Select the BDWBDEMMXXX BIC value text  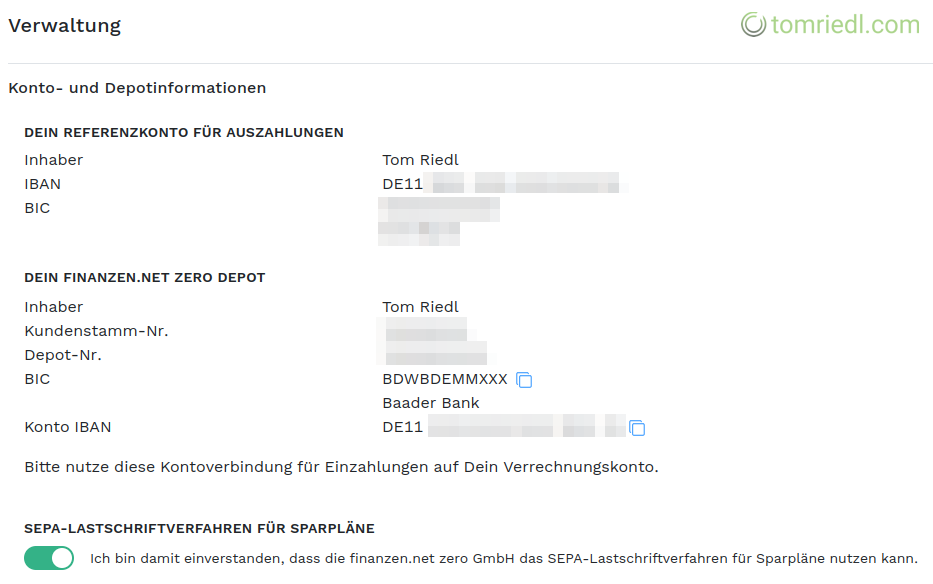tap(445, 379)
